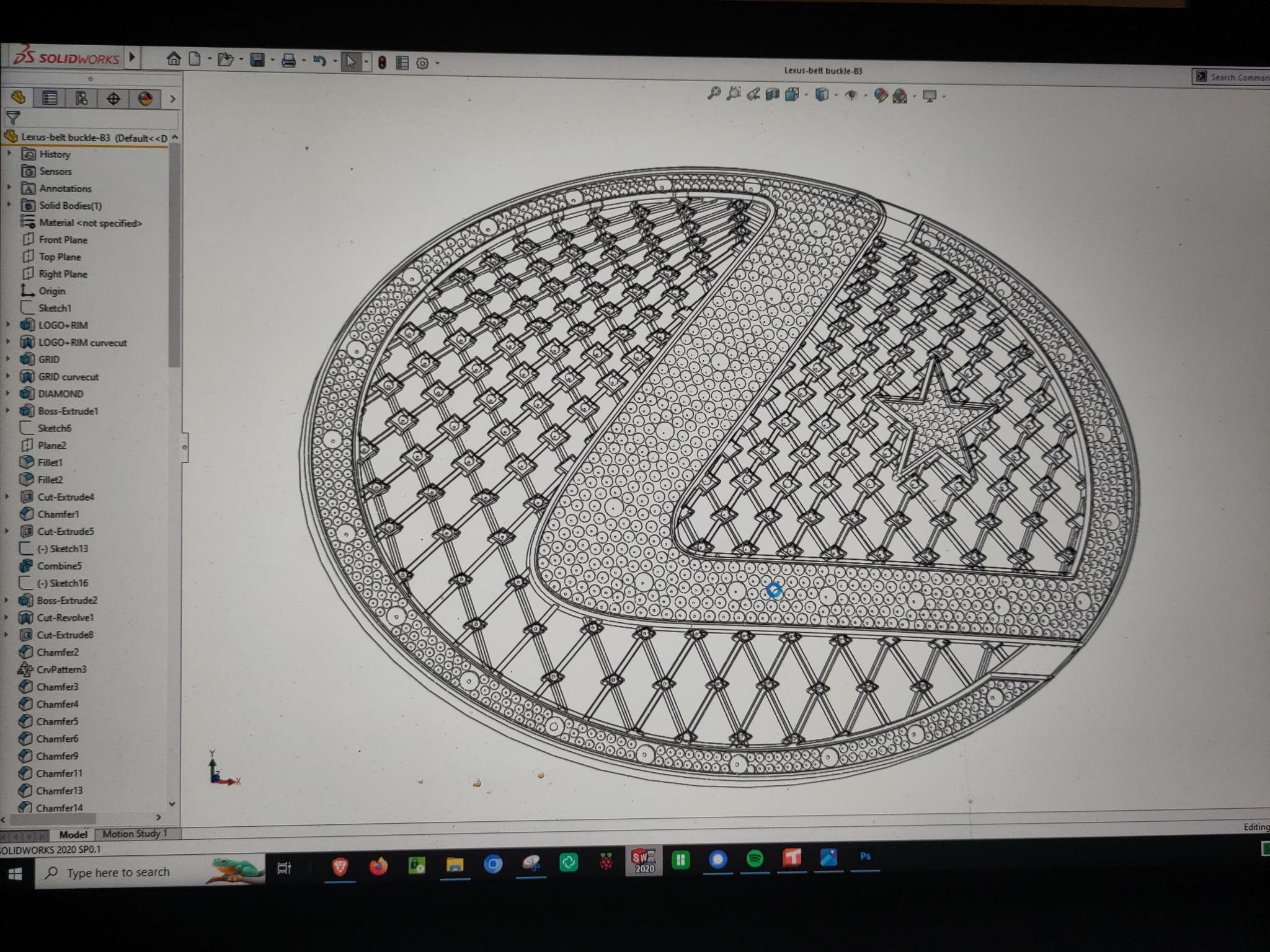The height and width of the screenshot is (952, 1270).
Task: Switch to ConfigurationManager tab
Action: 81,98
